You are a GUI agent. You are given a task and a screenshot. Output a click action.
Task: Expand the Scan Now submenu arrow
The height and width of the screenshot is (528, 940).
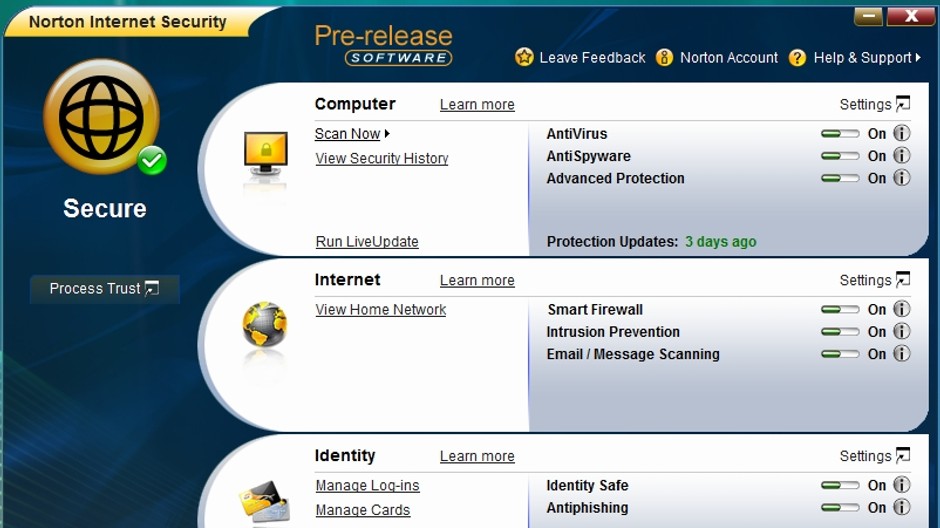pos(387,134)
